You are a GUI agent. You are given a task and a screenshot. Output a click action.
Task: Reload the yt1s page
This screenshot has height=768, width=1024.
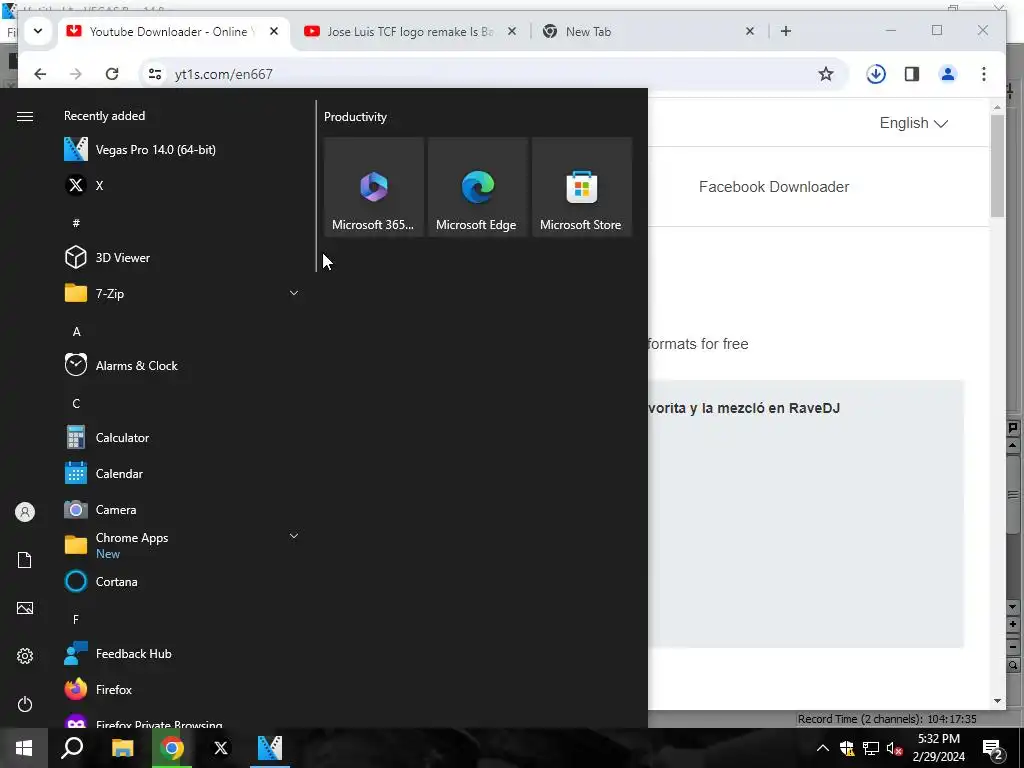(112, 74)
